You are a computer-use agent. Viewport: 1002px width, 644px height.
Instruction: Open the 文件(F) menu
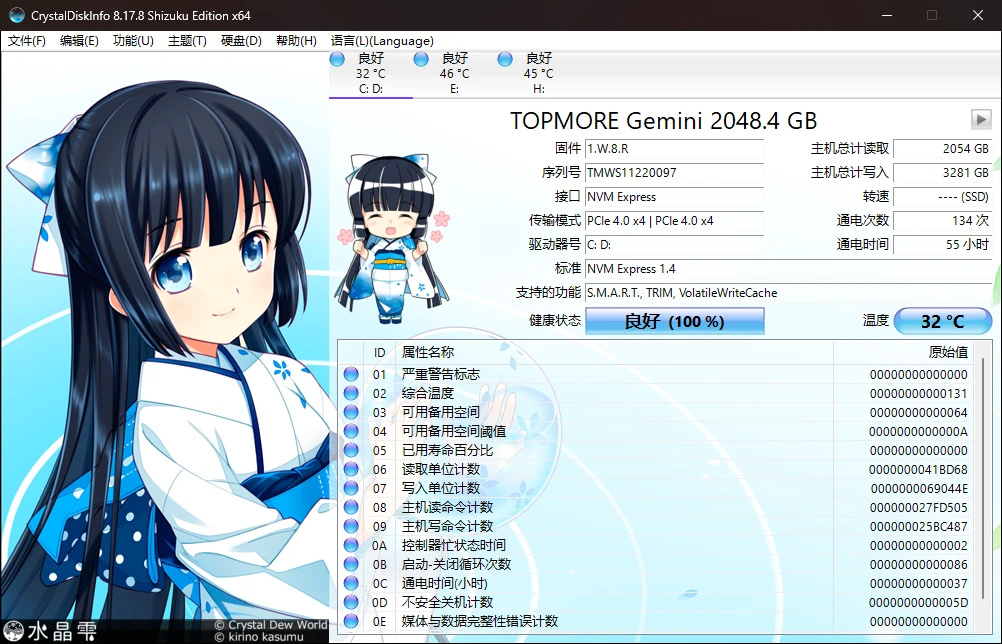coord(27,41)
